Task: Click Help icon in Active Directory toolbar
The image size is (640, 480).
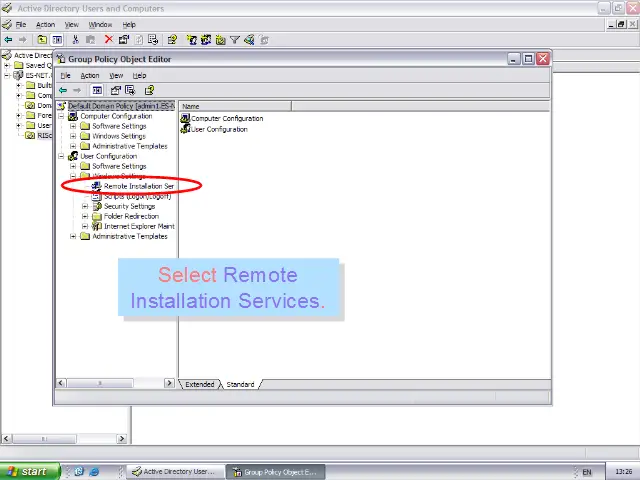Action: point(172,40)
